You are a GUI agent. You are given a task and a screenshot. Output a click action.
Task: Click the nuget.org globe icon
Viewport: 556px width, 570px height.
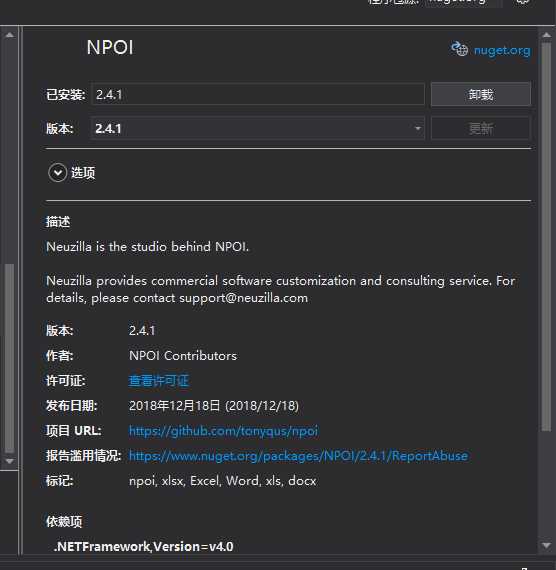tap(459, 49)
